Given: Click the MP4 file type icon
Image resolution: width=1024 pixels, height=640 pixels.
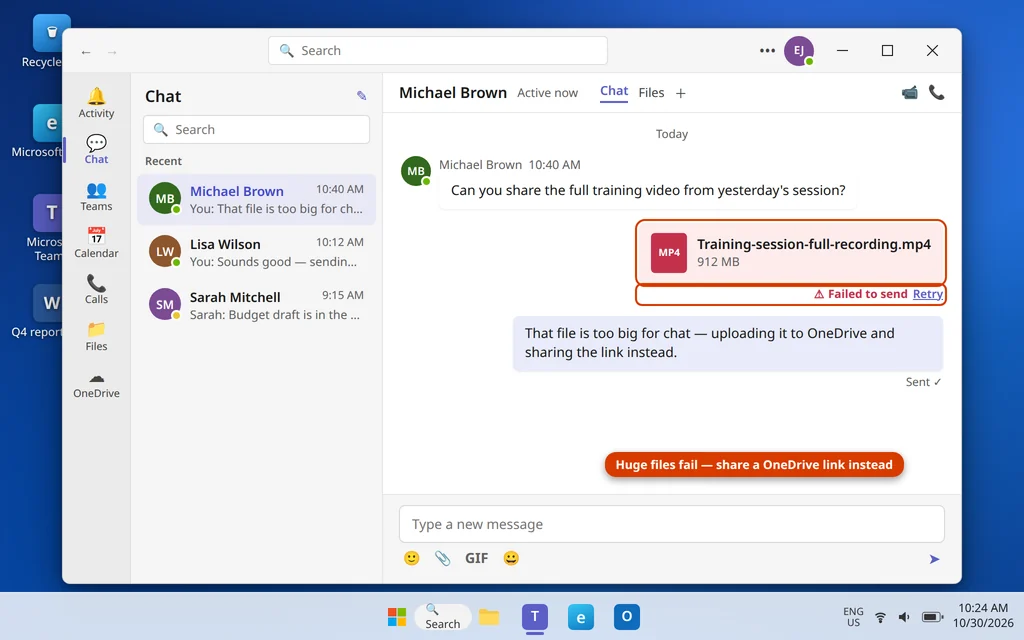Looking at the screenshot, I should (x=669, y=253).
